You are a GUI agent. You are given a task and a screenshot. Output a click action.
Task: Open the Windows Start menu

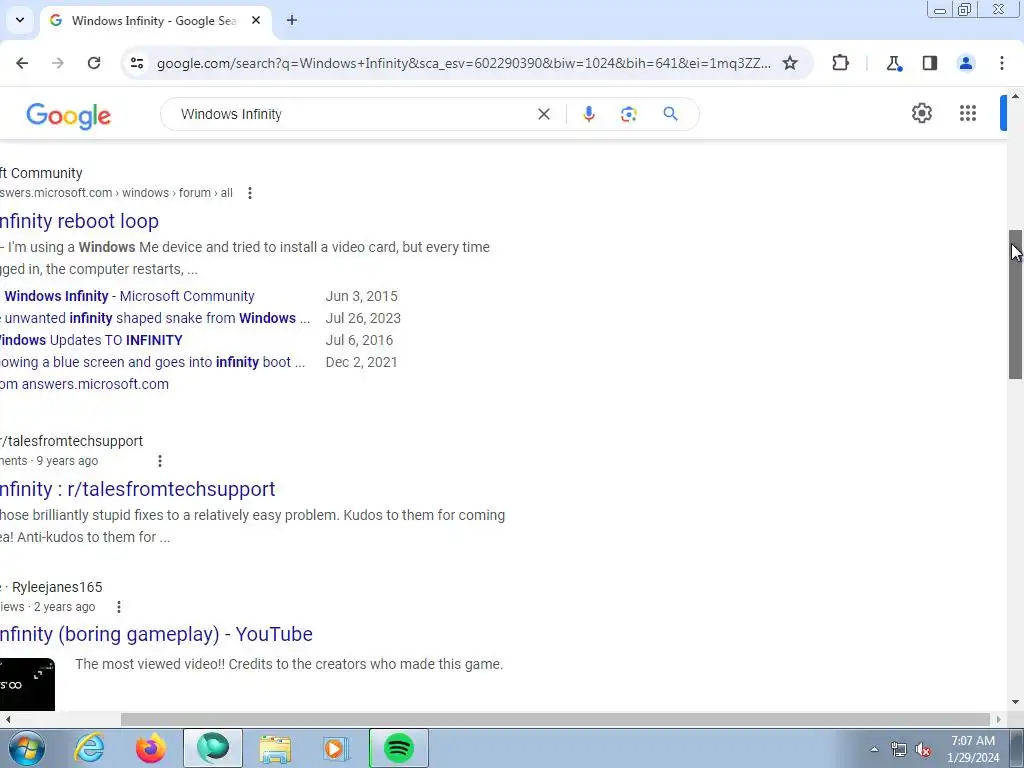tap(27, 748)
